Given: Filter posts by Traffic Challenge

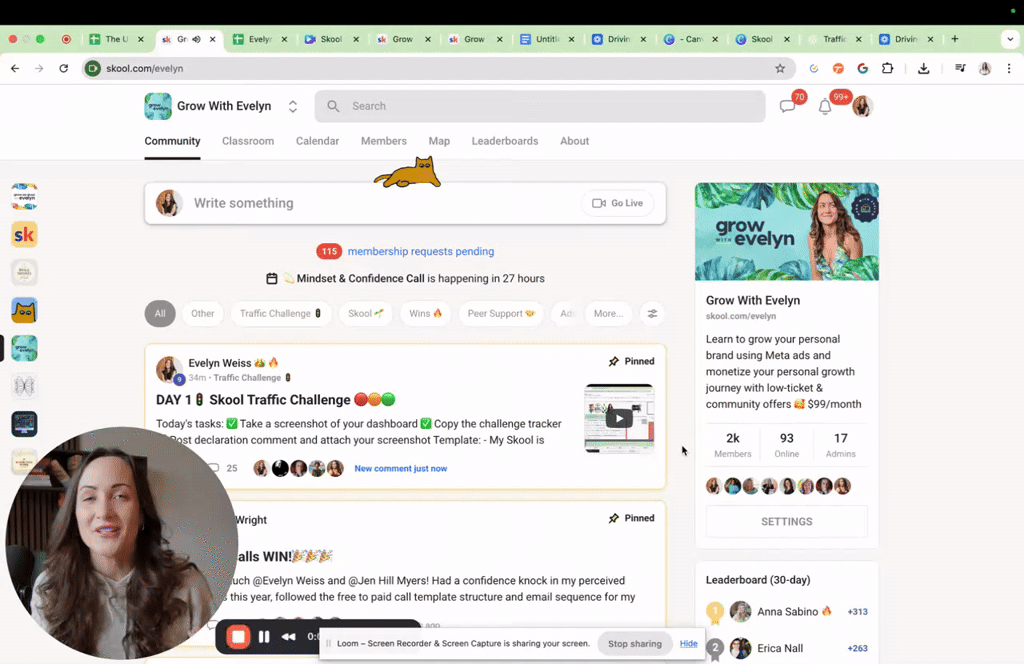Looking at the screenshot, I should pyautogui.click(x=280, y=313).
